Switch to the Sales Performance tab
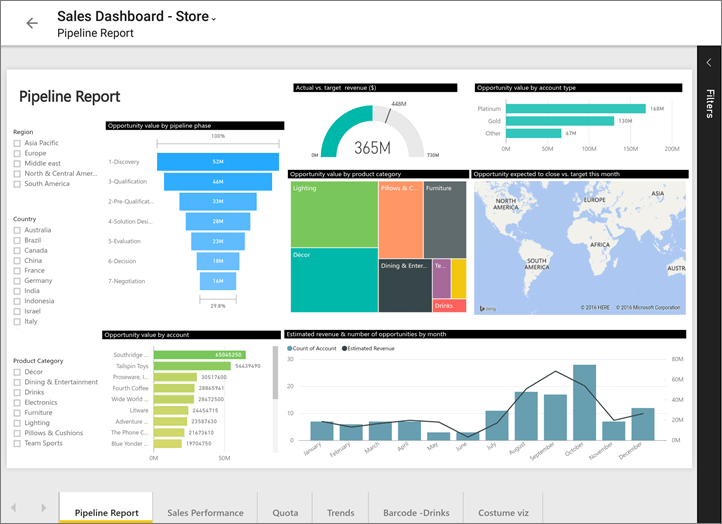Screen dimensions: 722x524 coord(205,512)
